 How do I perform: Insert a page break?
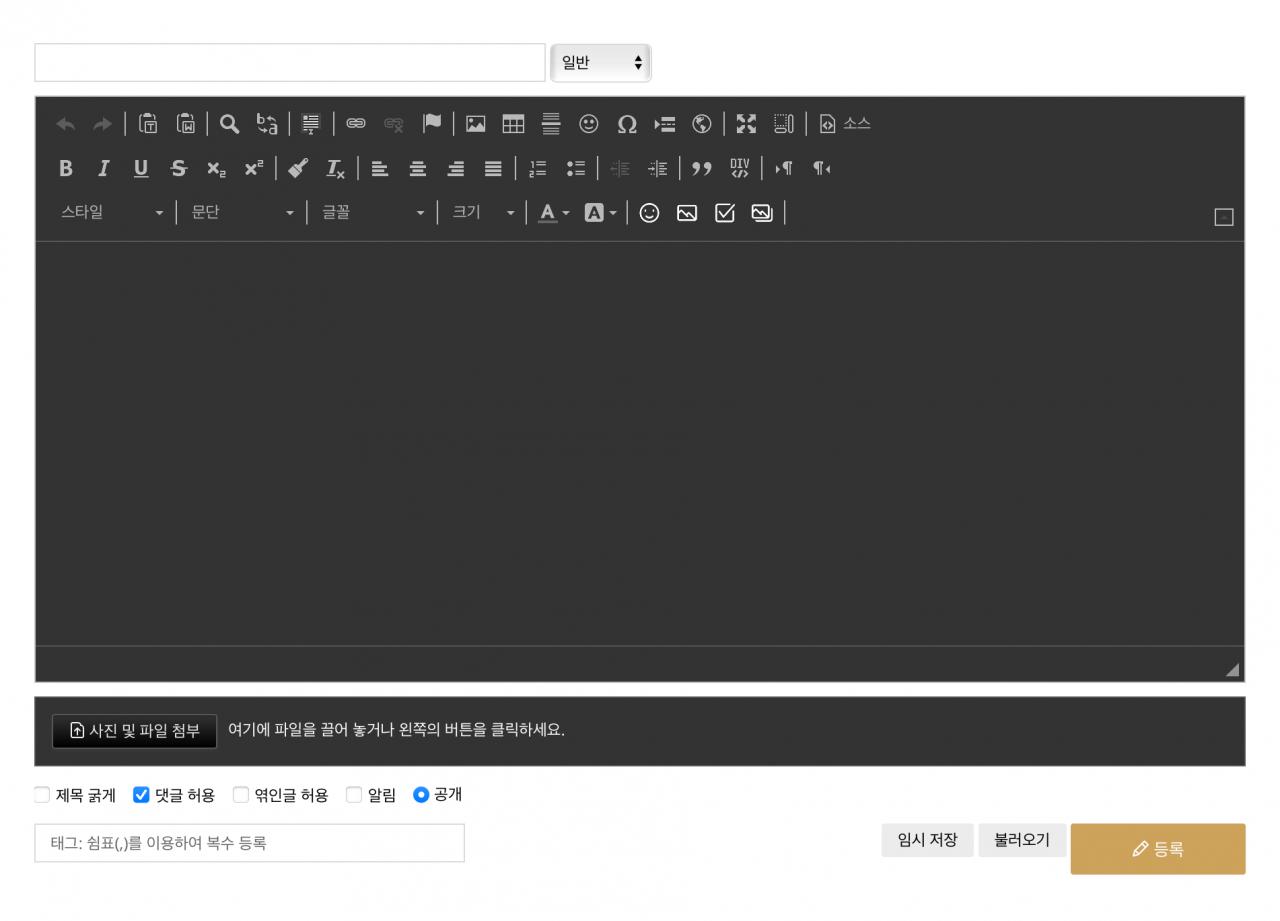(665, 124)
